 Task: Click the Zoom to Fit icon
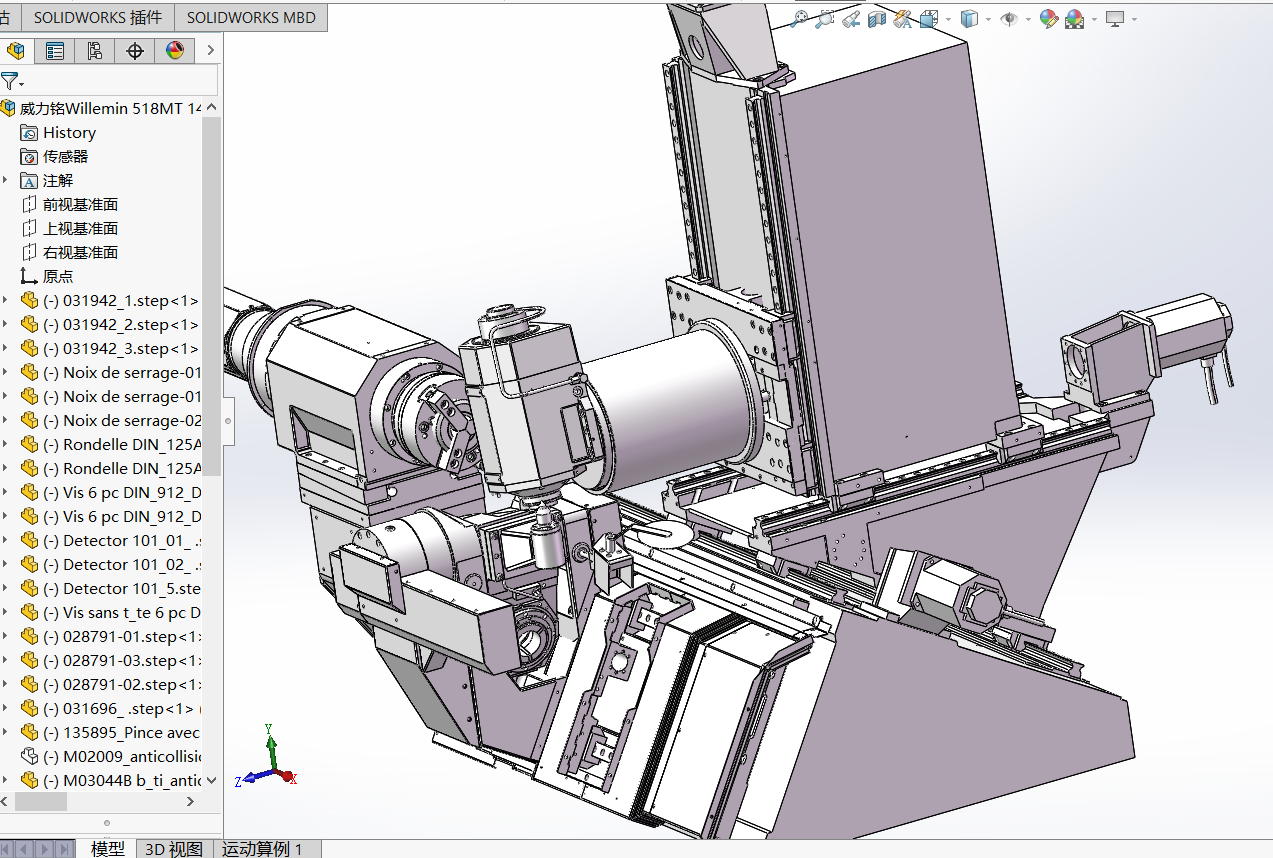(799, 18)
